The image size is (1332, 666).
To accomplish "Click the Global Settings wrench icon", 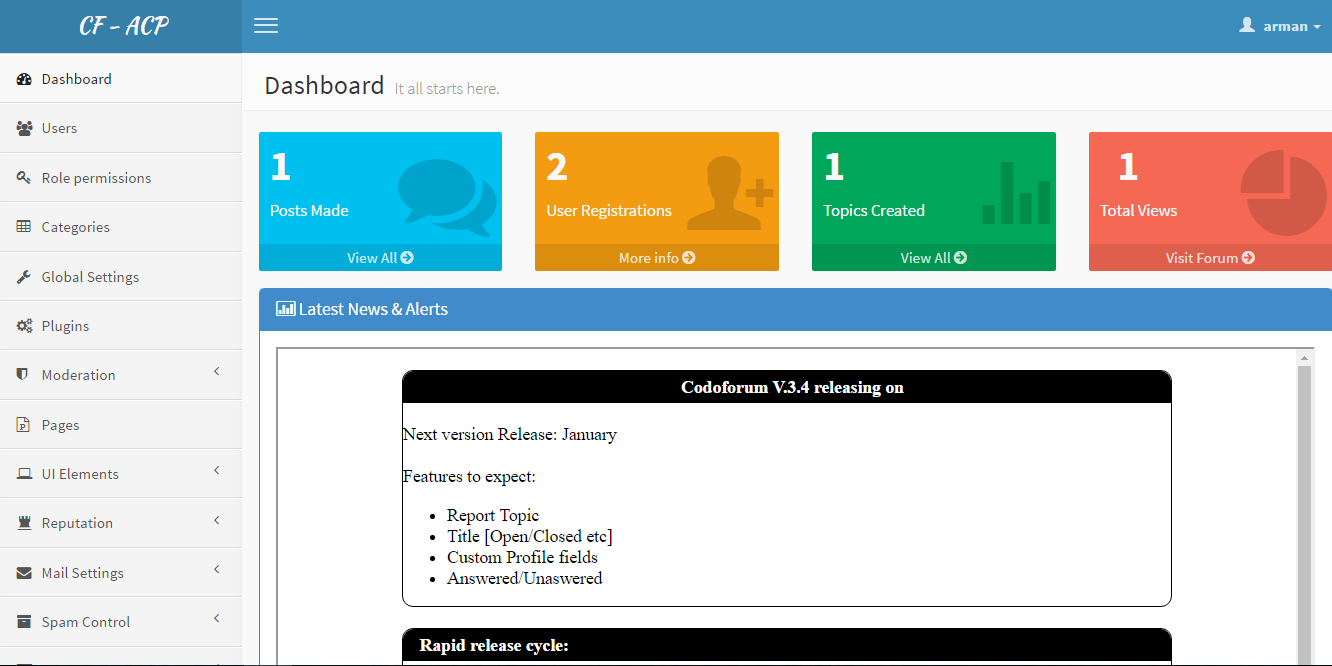I will tap(24, 277).
